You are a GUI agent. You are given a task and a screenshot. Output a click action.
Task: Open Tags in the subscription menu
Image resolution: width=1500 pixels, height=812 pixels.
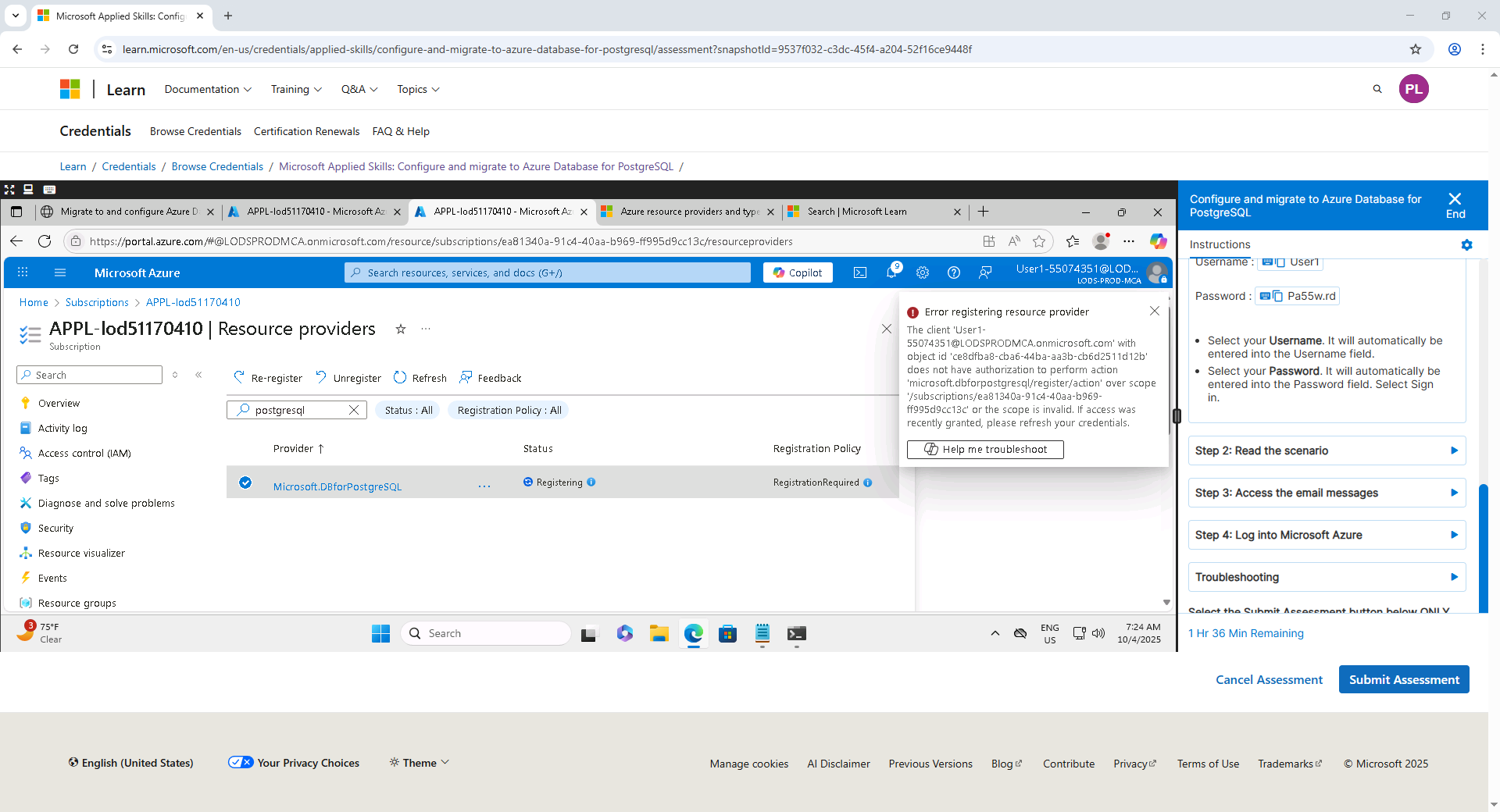coord(48,479)
